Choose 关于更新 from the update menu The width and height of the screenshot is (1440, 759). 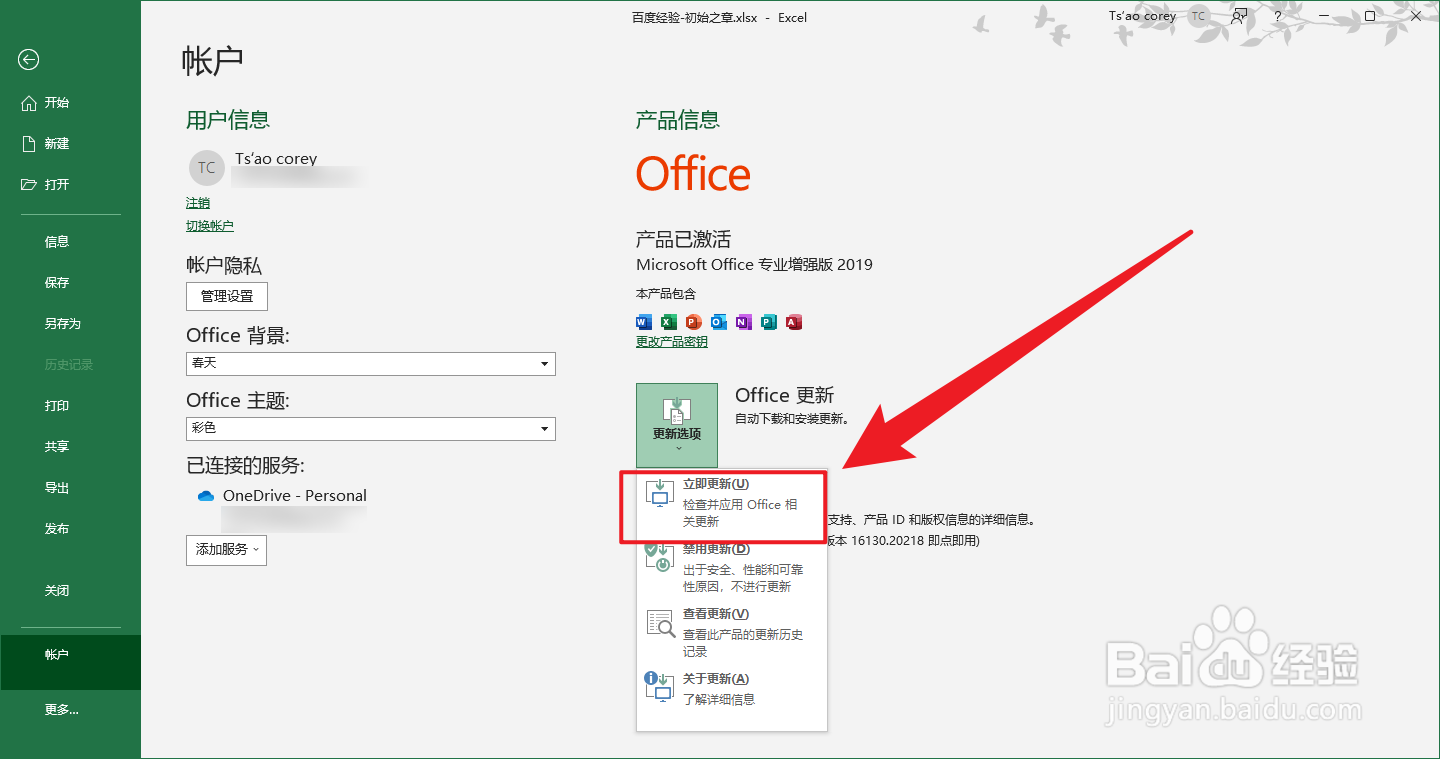click(x=731, y=689)
